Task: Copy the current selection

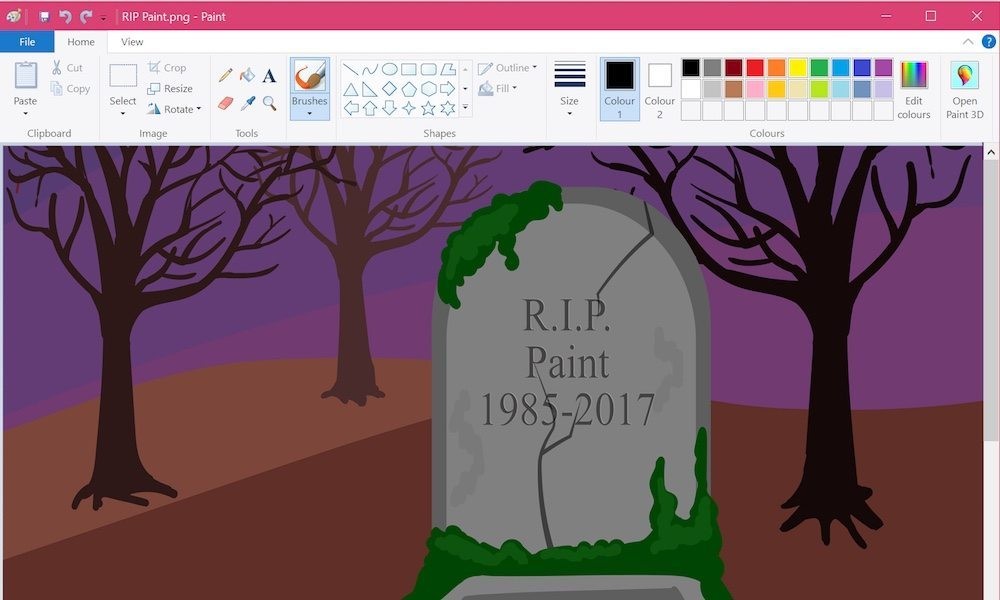Action: [70, 89]
